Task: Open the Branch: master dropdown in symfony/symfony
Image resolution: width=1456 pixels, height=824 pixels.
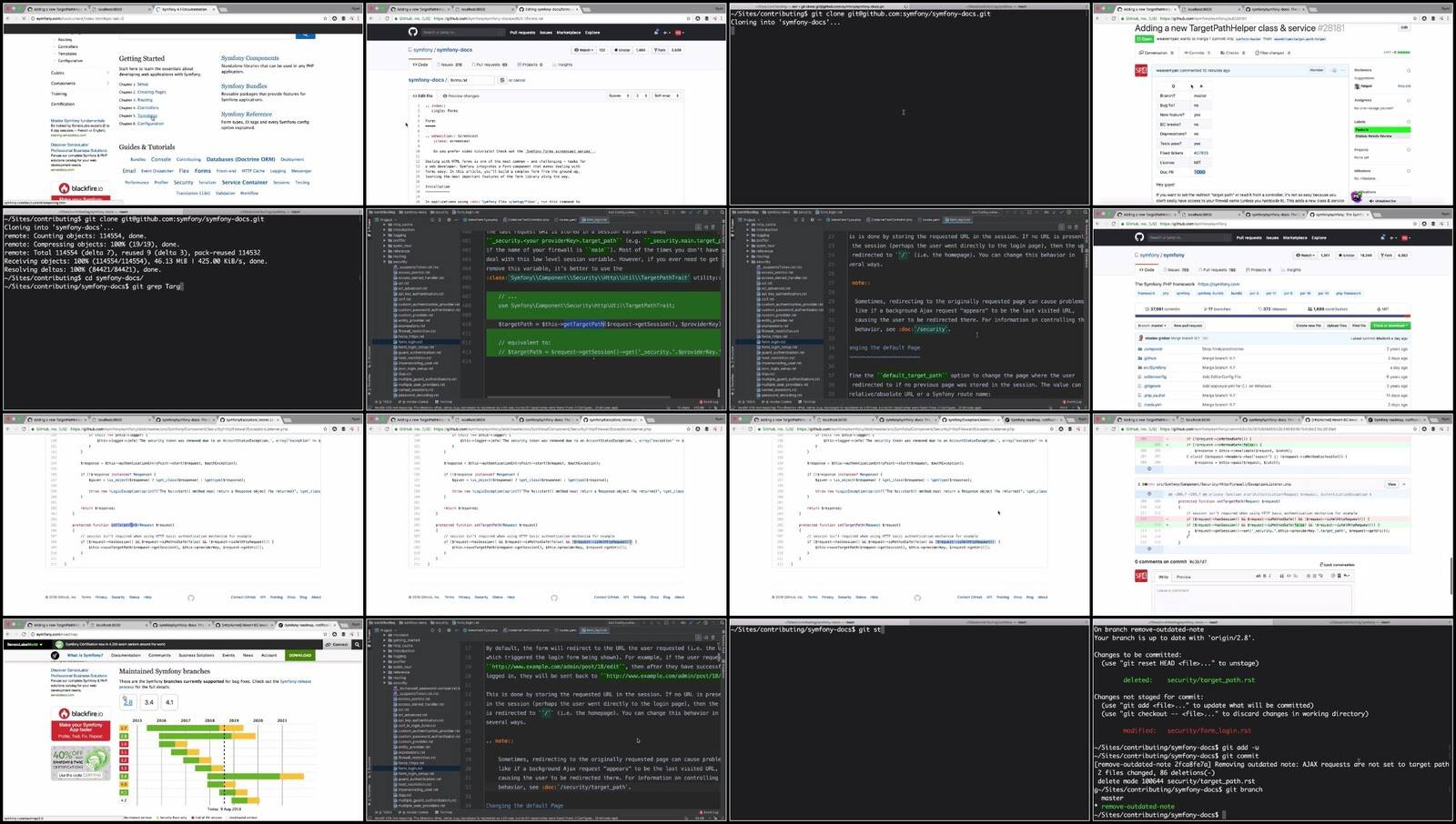Action: pos(1152,325)
